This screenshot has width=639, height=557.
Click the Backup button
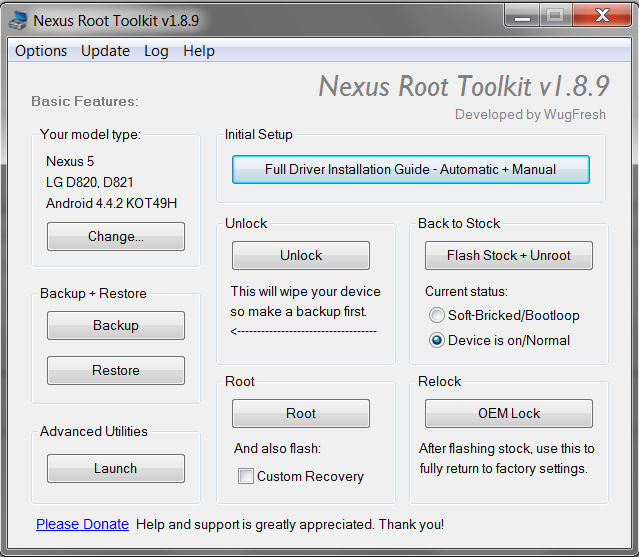[x=116, y=326]
